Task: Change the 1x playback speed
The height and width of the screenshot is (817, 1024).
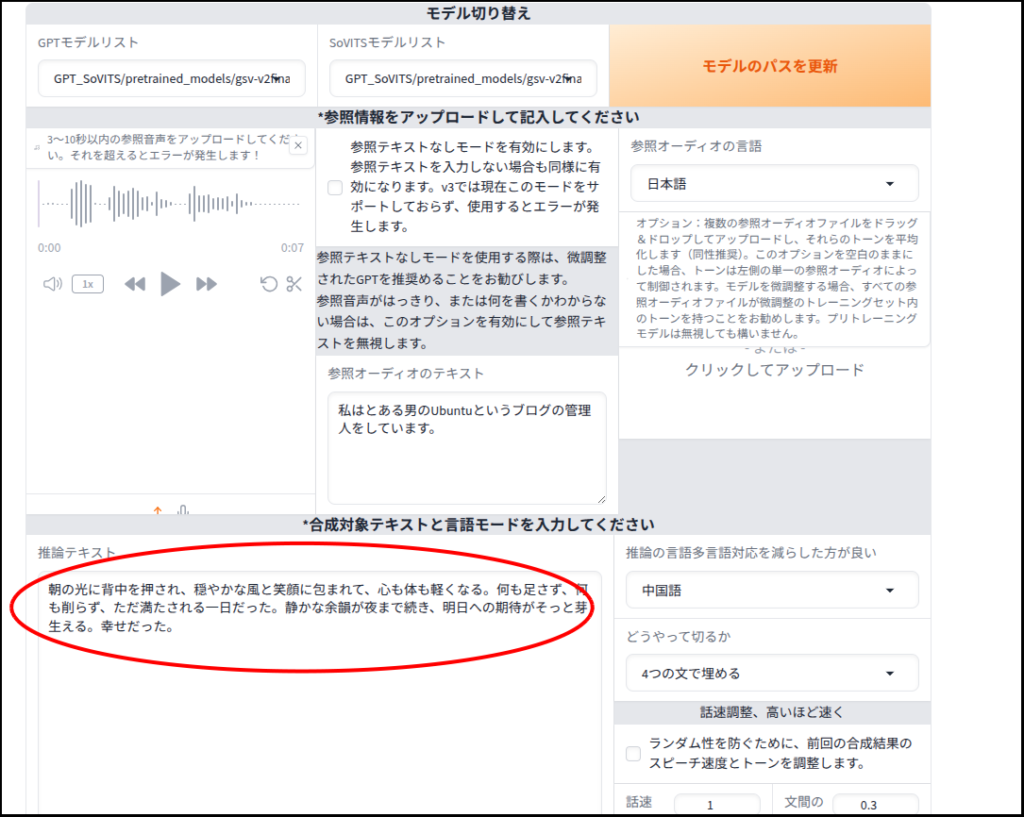Action: click(87, 284)
